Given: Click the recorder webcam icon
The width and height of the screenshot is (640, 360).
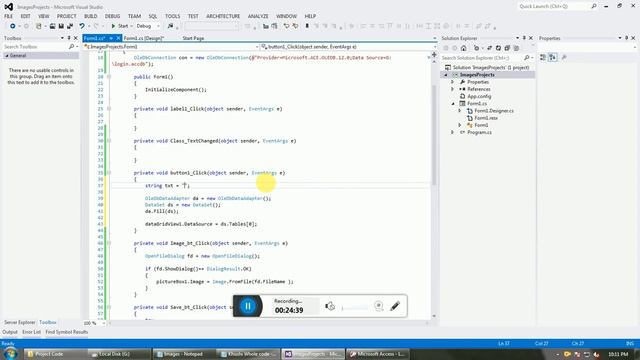Looking at the screenshot, I should 378,306.
